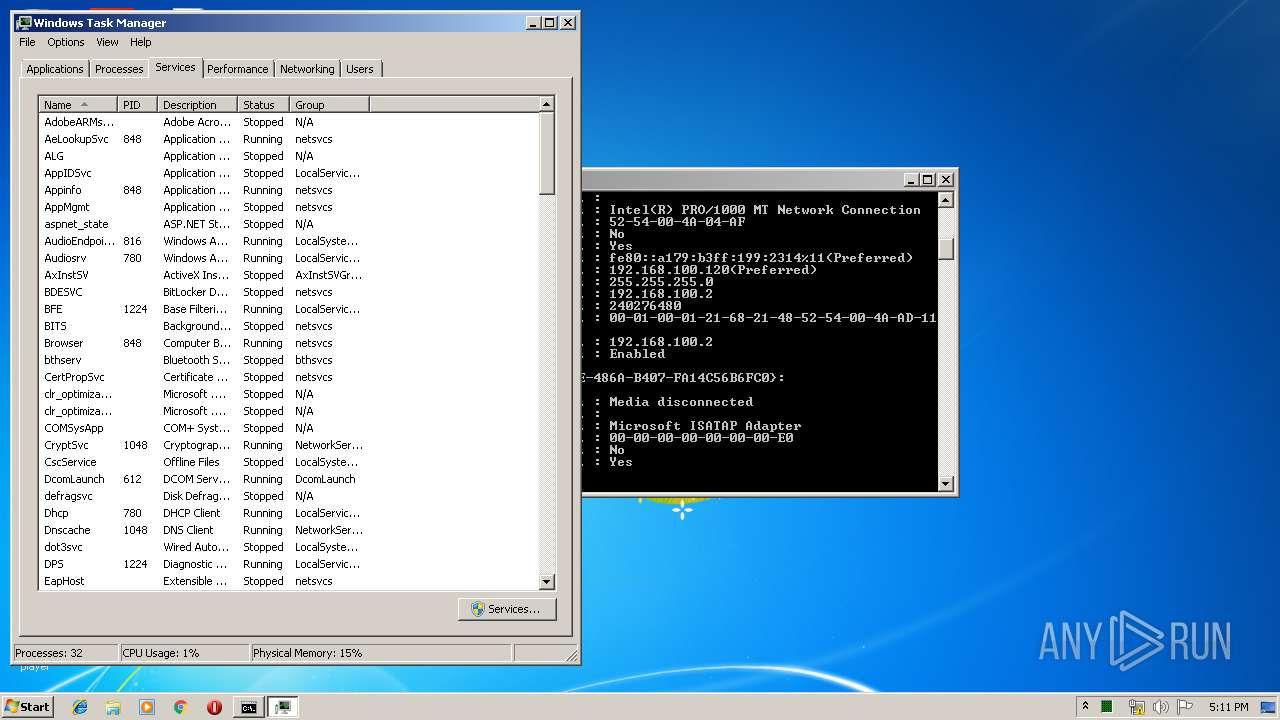Click Task Manager taskbar button
Viewport: 1280px width, 720px height.
click(283, 707)
